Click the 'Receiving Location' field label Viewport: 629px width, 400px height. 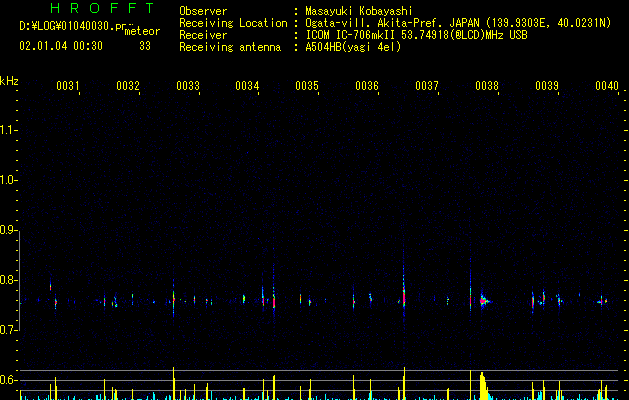pyautogui.click(x=233, y=23)
